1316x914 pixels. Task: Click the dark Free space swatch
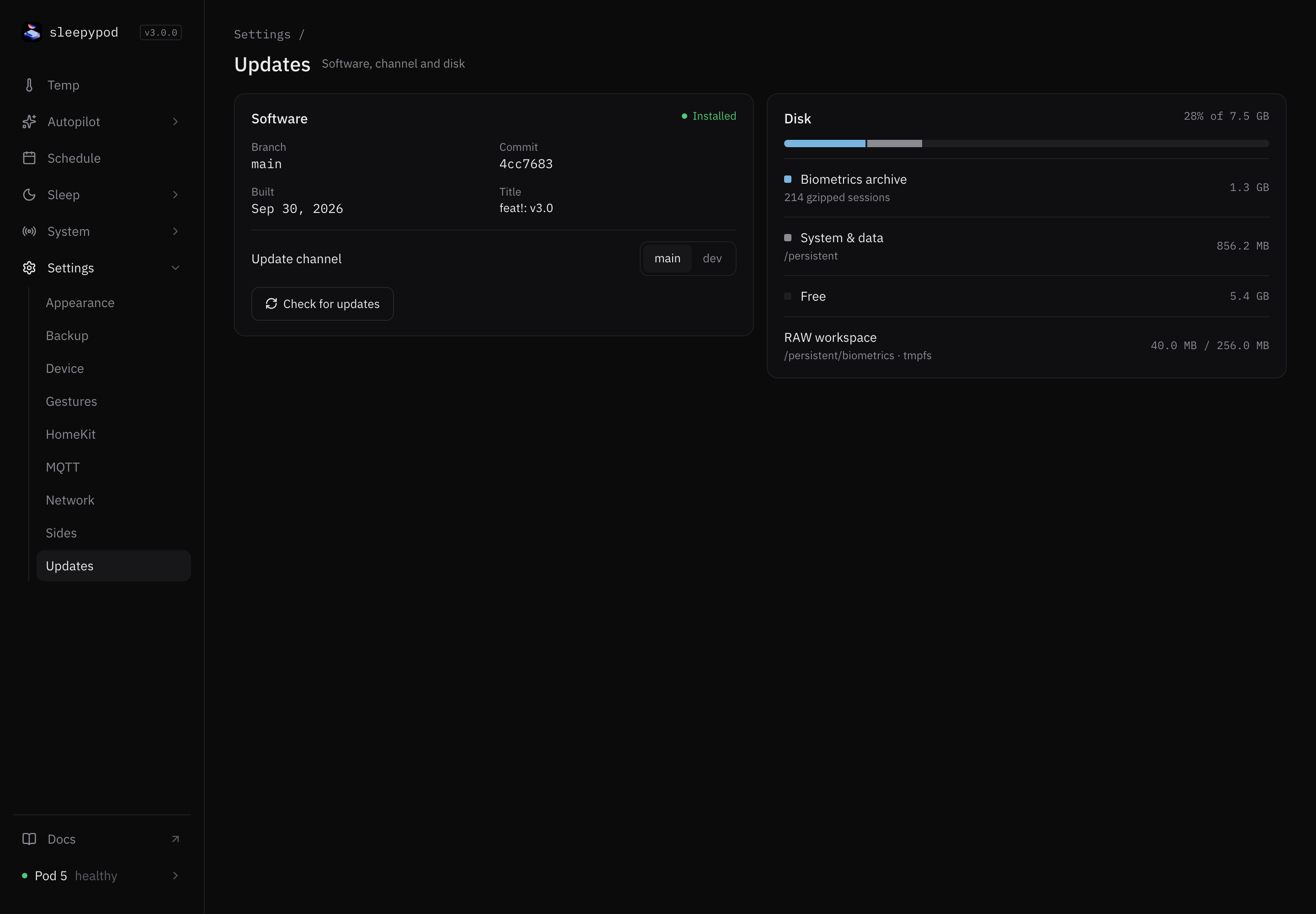click(788, 296)
